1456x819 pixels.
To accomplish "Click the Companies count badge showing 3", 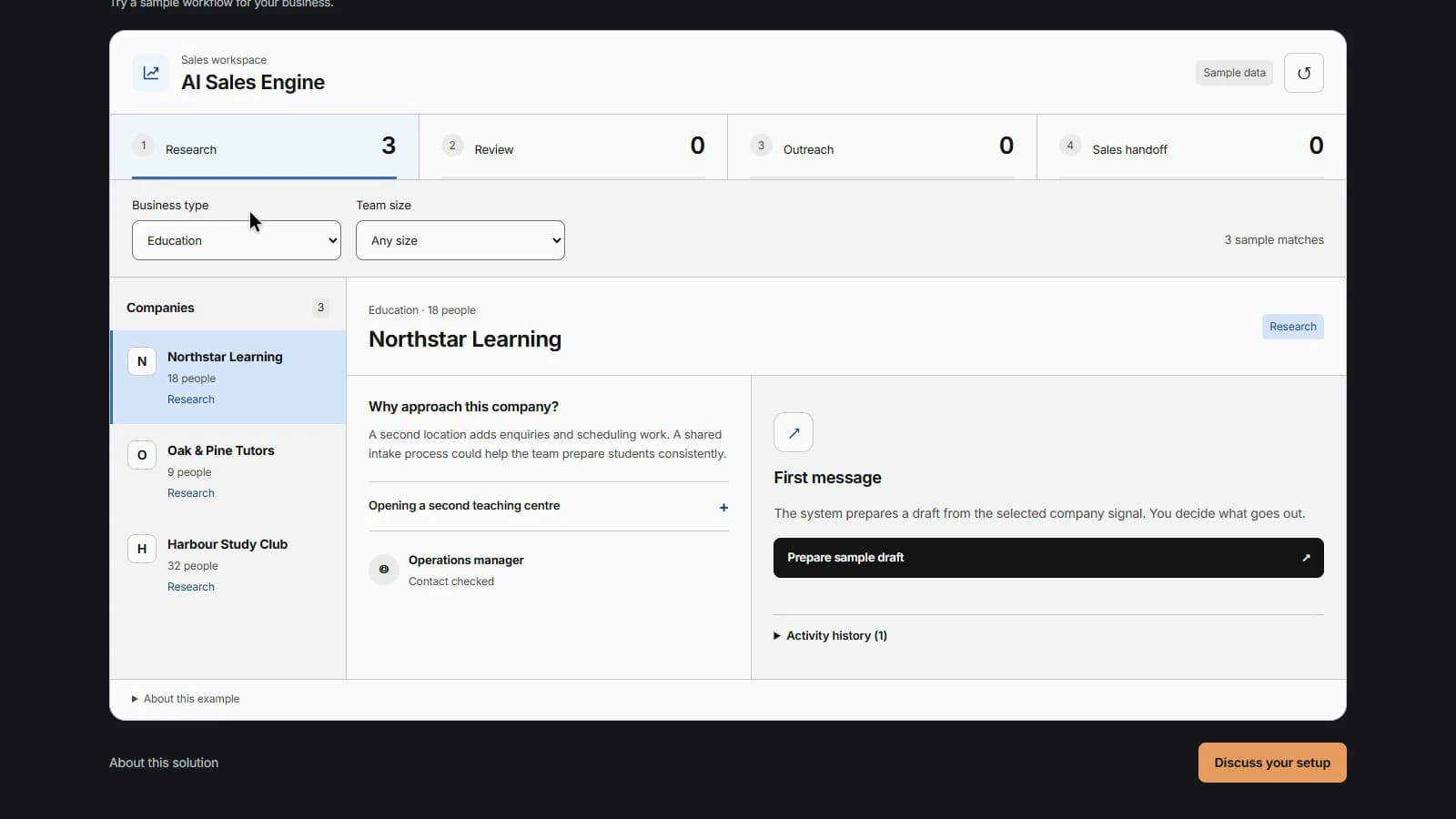I will tap(320, 308).
